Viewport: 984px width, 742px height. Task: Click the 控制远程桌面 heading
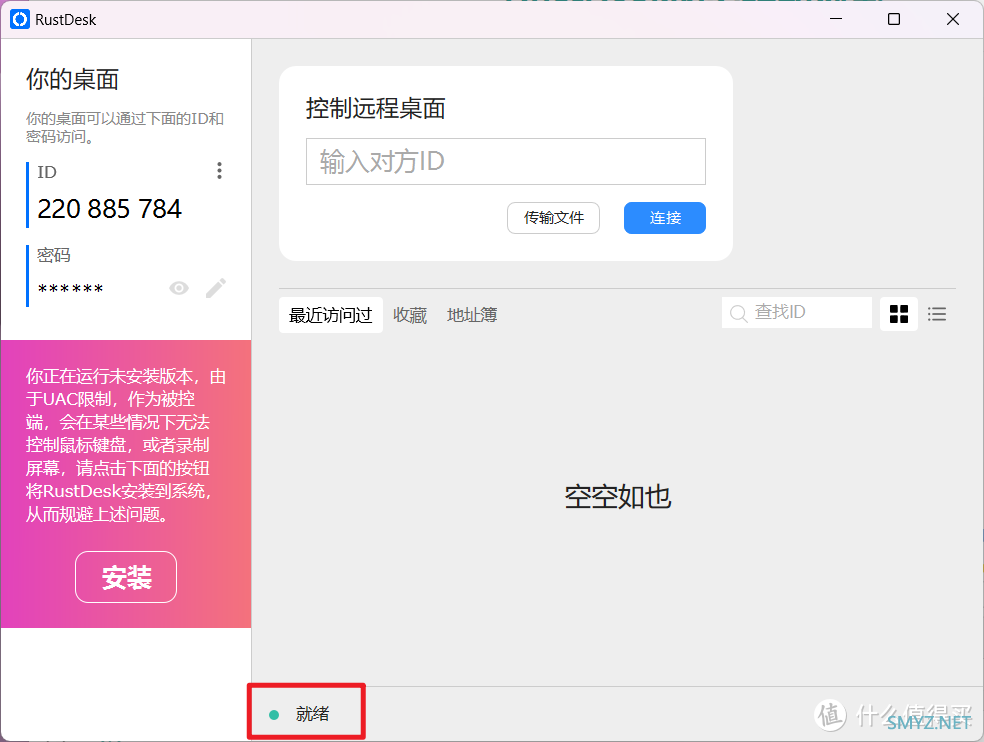tap(376, 109)
